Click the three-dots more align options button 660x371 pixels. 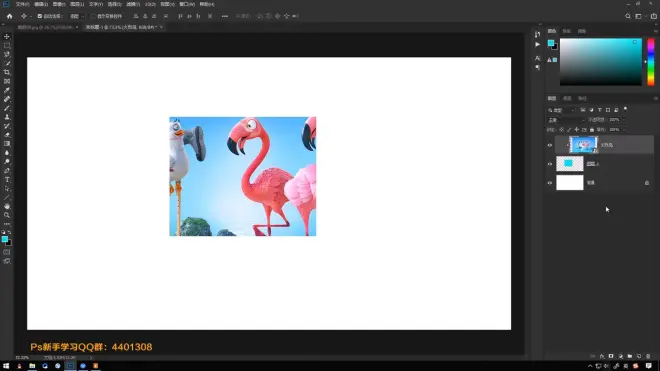pos(225,16)
